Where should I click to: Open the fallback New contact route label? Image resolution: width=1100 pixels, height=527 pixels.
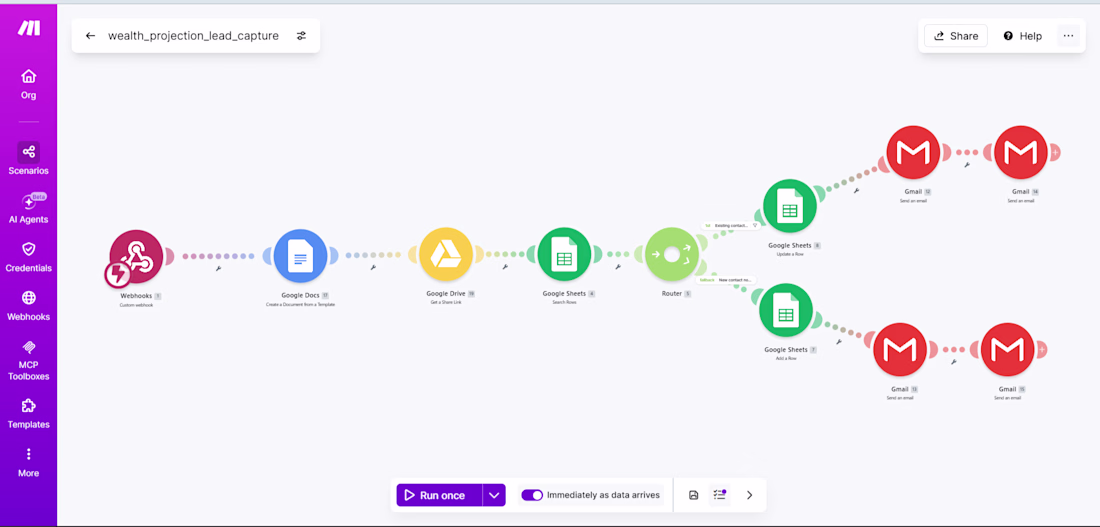pyautogui.click(x=727, y=280)
